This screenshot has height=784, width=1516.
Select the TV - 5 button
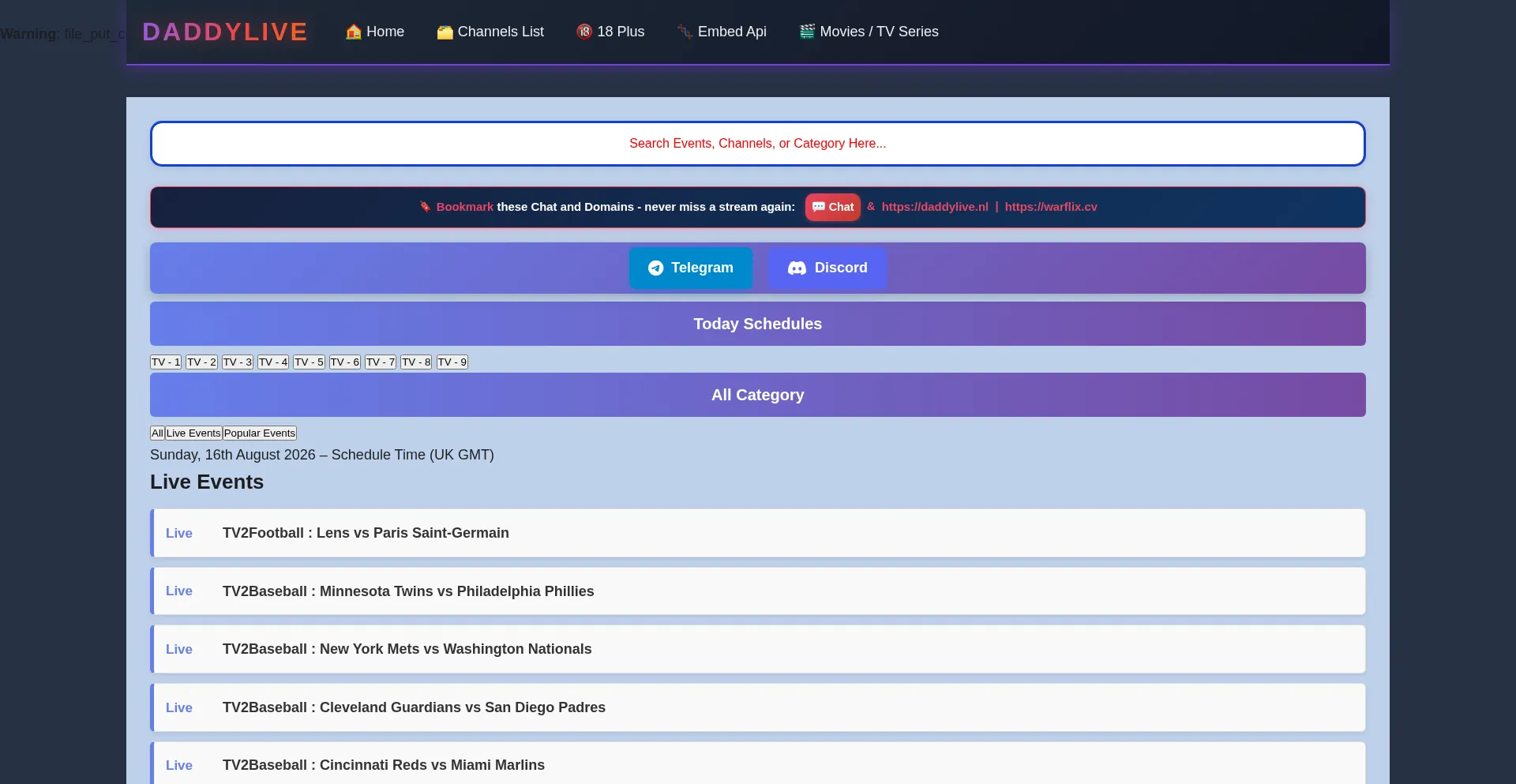(x=309, y=362)
